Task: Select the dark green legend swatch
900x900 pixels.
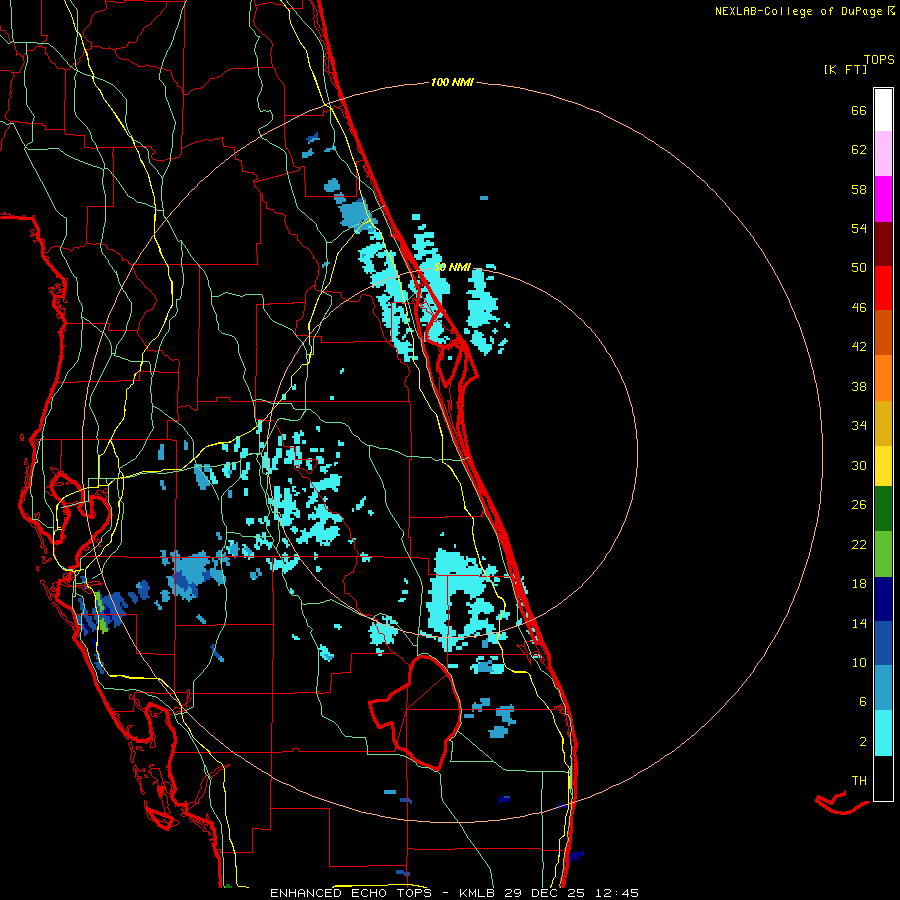Action: [883, 509]
